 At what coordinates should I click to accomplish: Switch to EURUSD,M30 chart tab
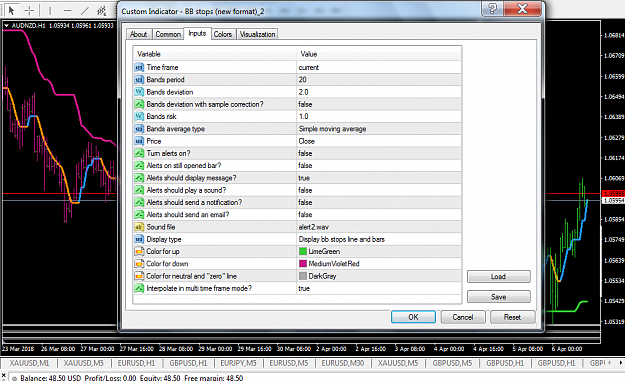click(x=343, y=363)
